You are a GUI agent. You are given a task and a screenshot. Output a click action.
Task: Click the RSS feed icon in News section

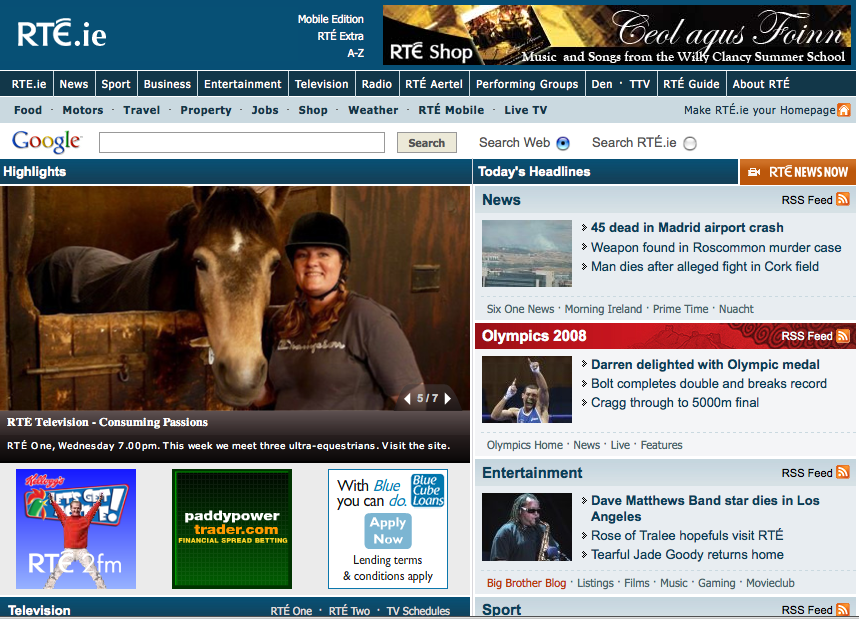(x=843, y=200)
